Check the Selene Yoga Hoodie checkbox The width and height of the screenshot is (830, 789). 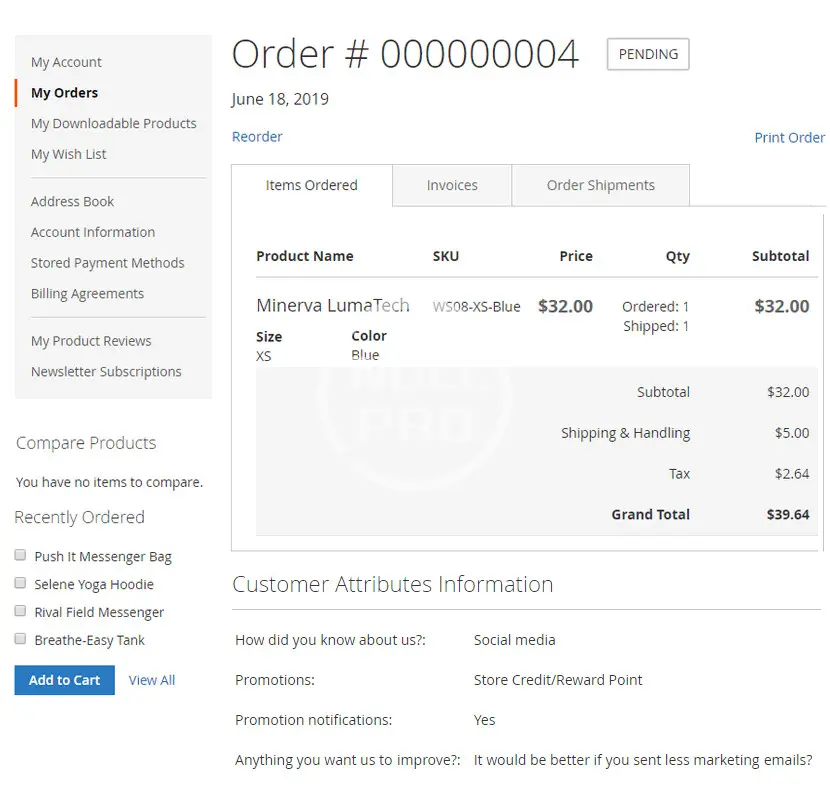[x=20, y=583]
